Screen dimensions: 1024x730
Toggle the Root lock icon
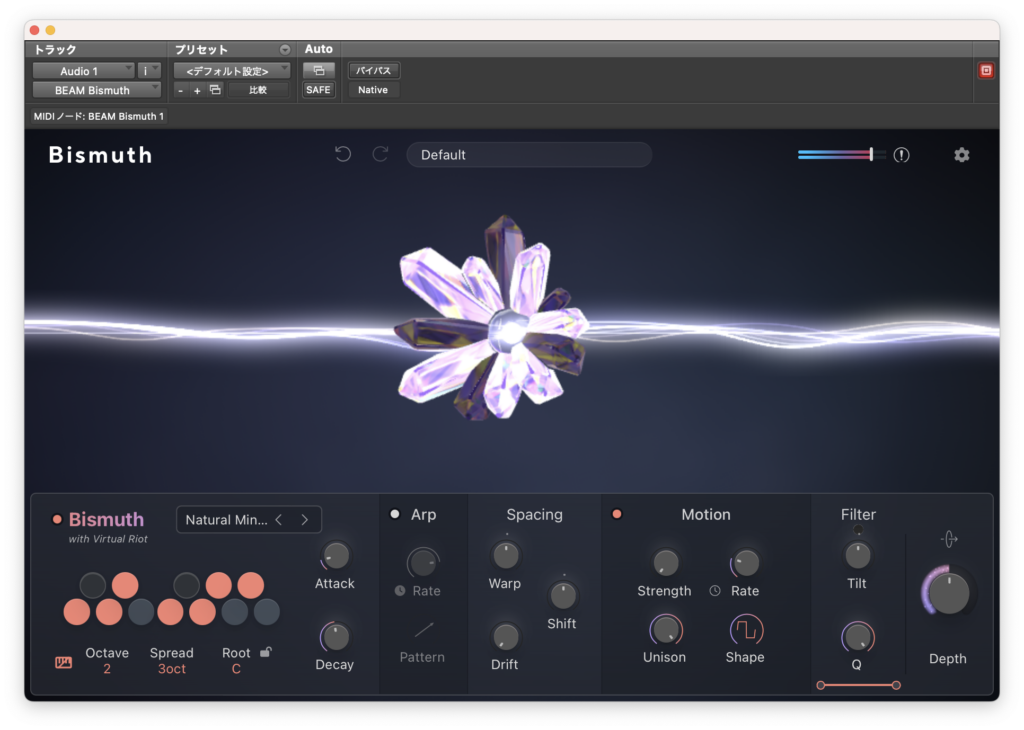coord(266,652)
